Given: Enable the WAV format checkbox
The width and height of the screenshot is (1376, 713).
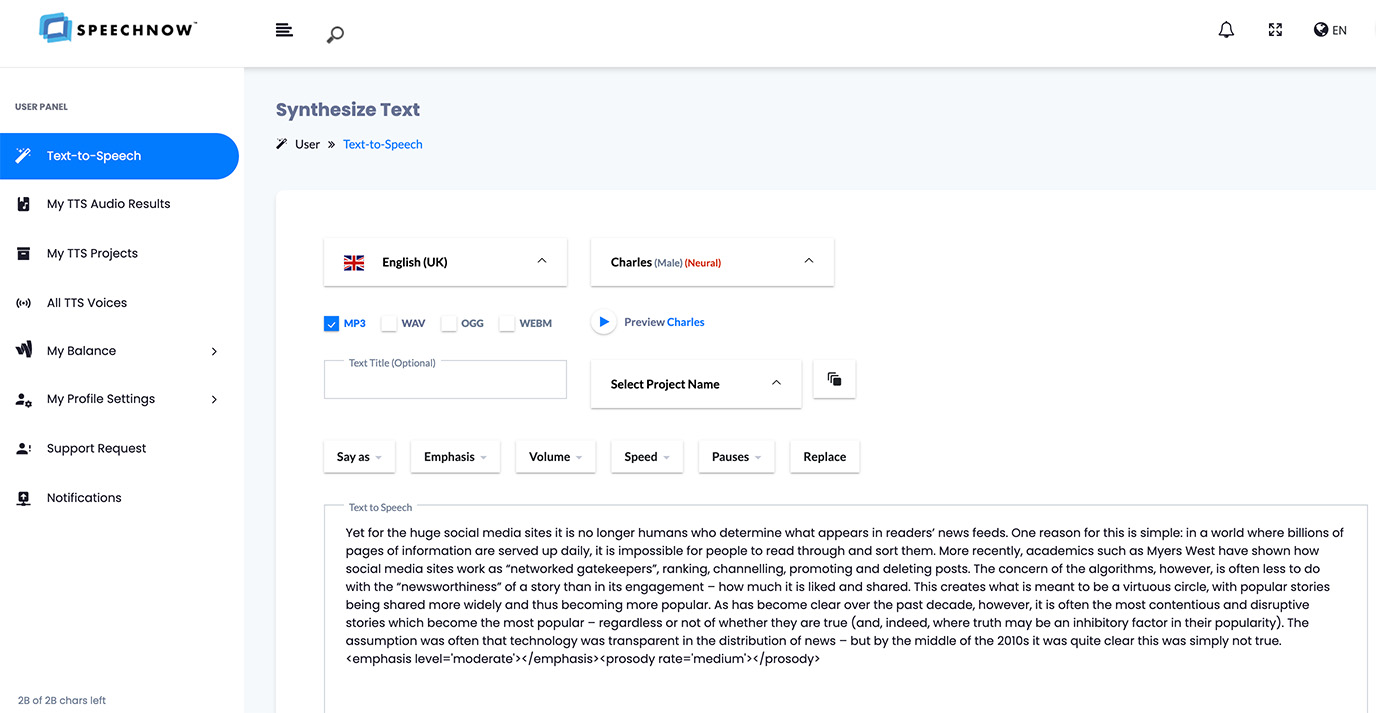Looking at the screenshot, I should [389, 323].
